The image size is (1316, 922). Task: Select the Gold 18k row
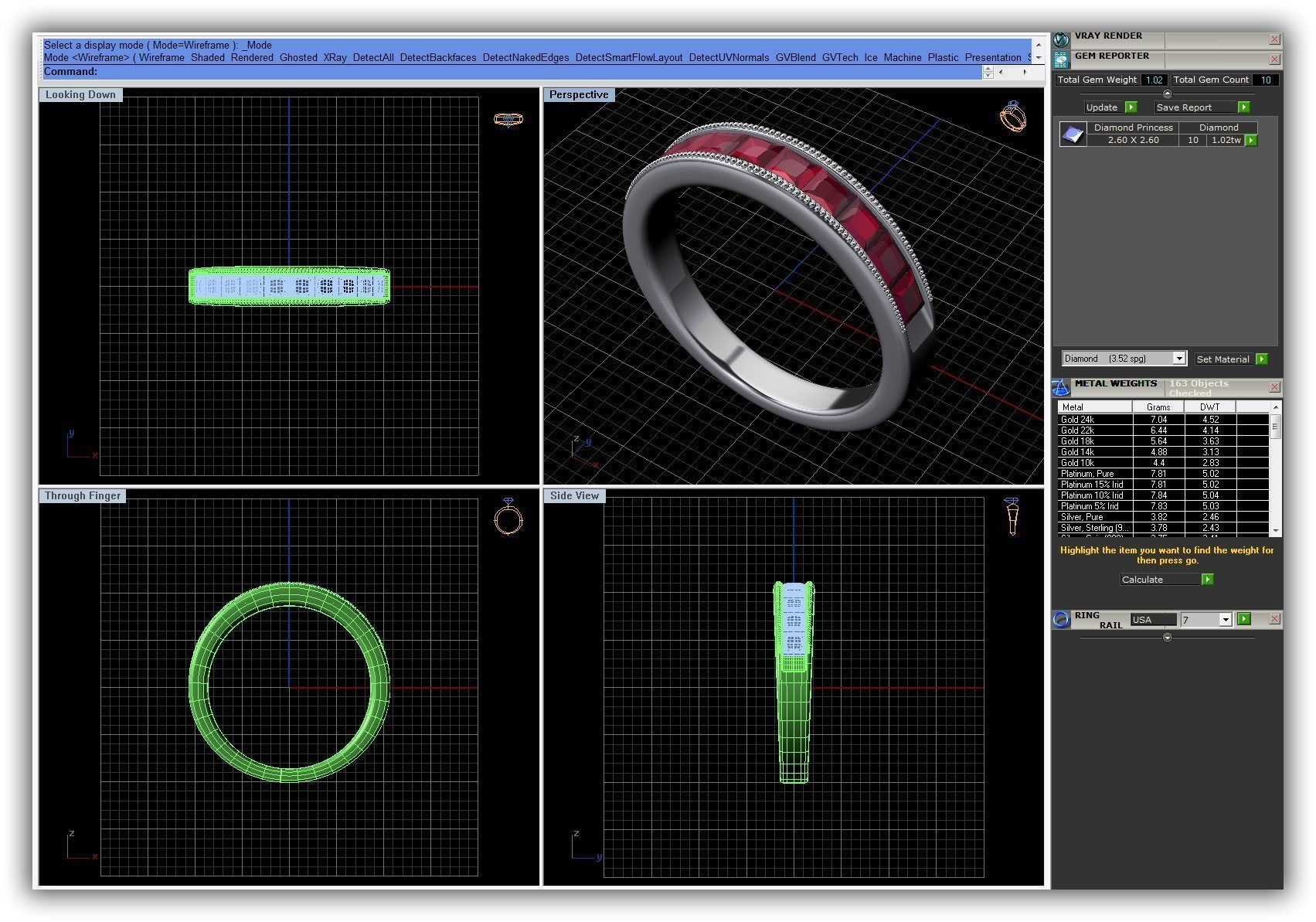coord(1163,441)
